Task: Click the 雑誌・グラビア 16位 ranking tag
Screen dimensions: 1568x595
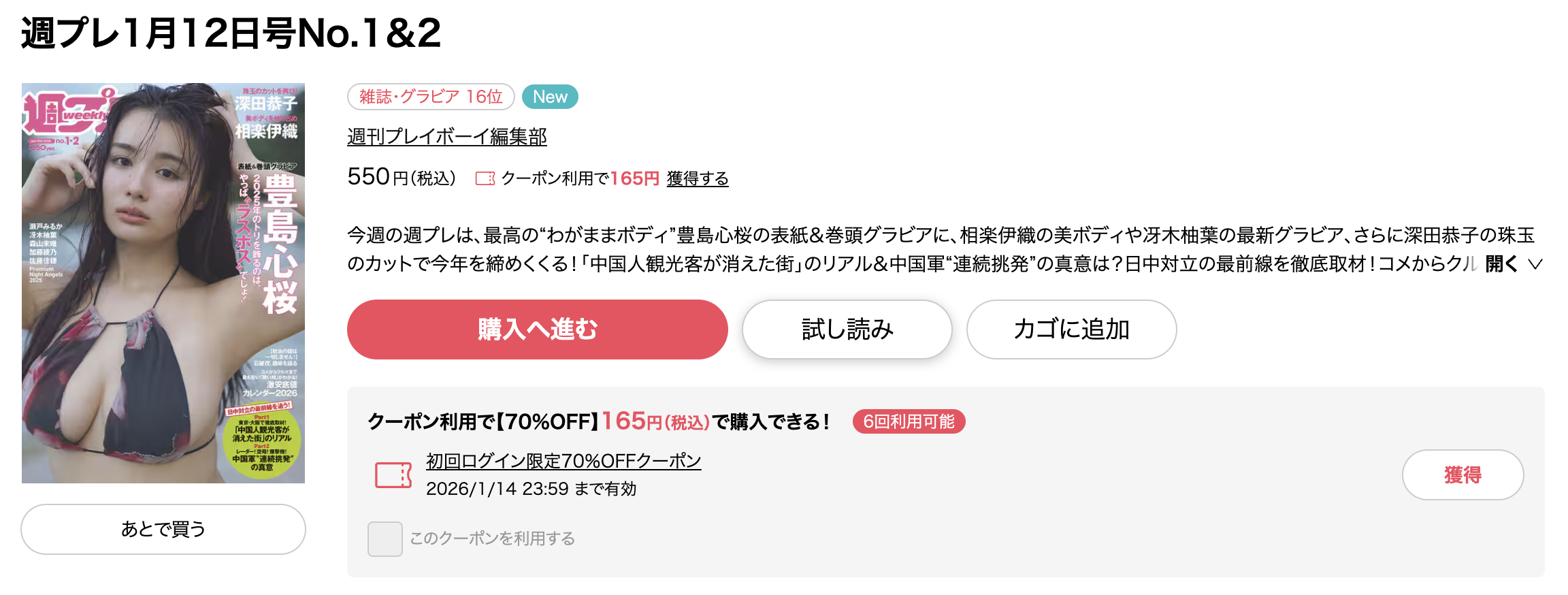Action: coord(431,97)
